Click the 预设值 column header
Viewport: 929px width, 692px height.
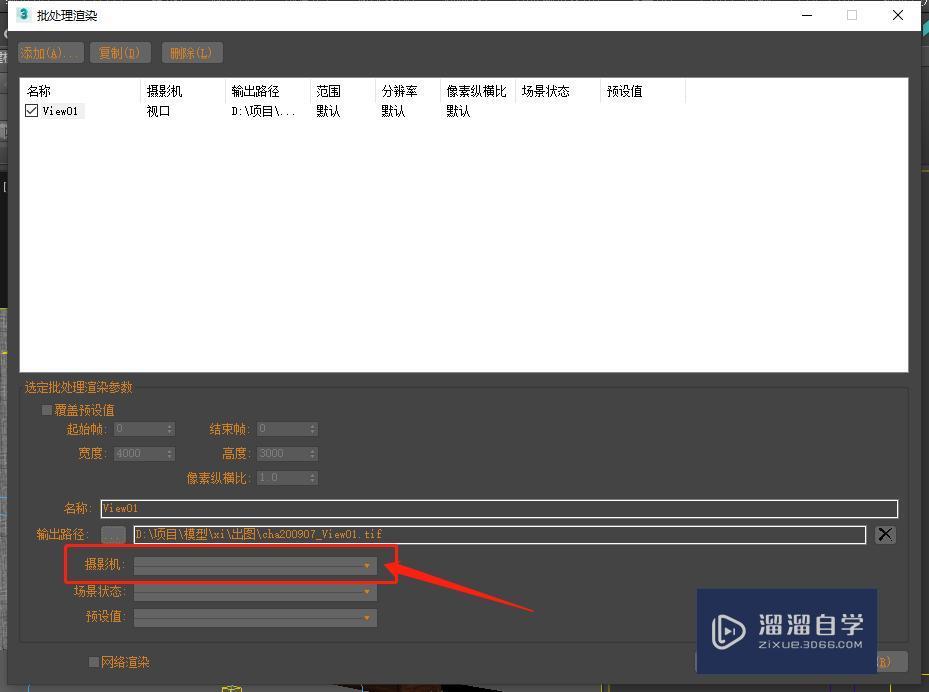pos(624,91)
